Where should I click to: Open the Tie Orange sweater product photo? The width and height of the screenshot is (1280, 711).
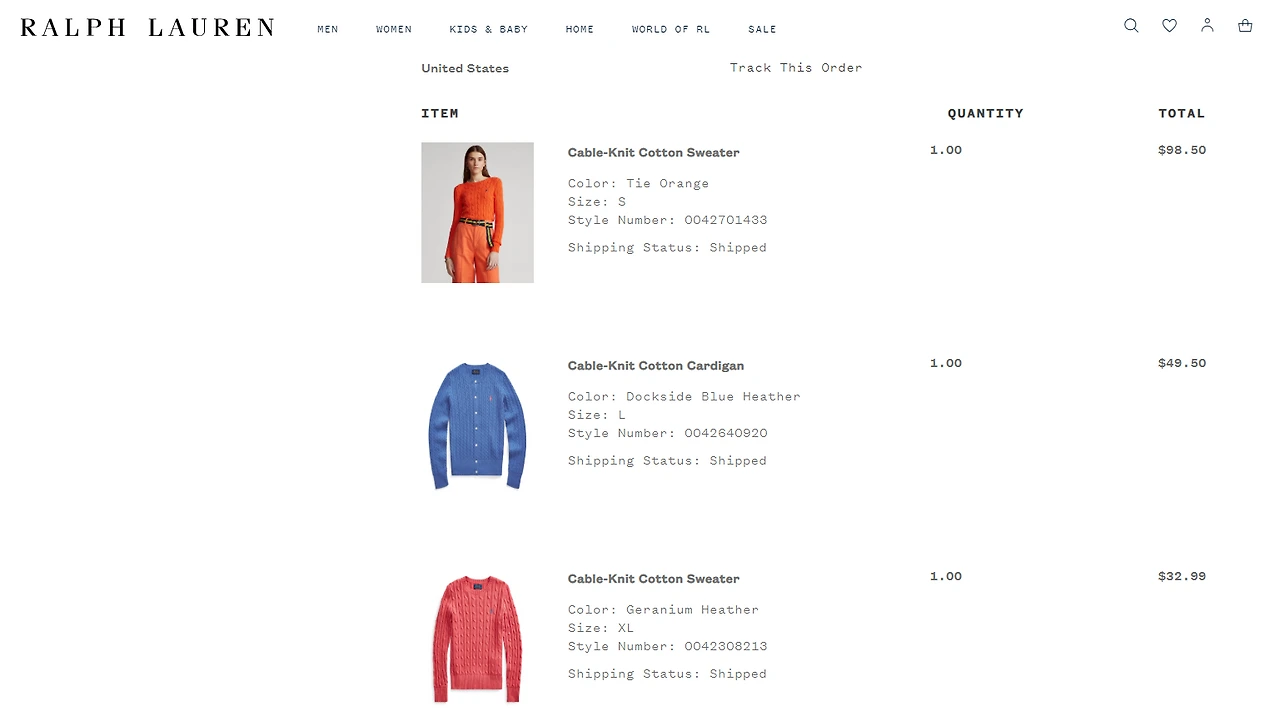click(x=477, y=212)
